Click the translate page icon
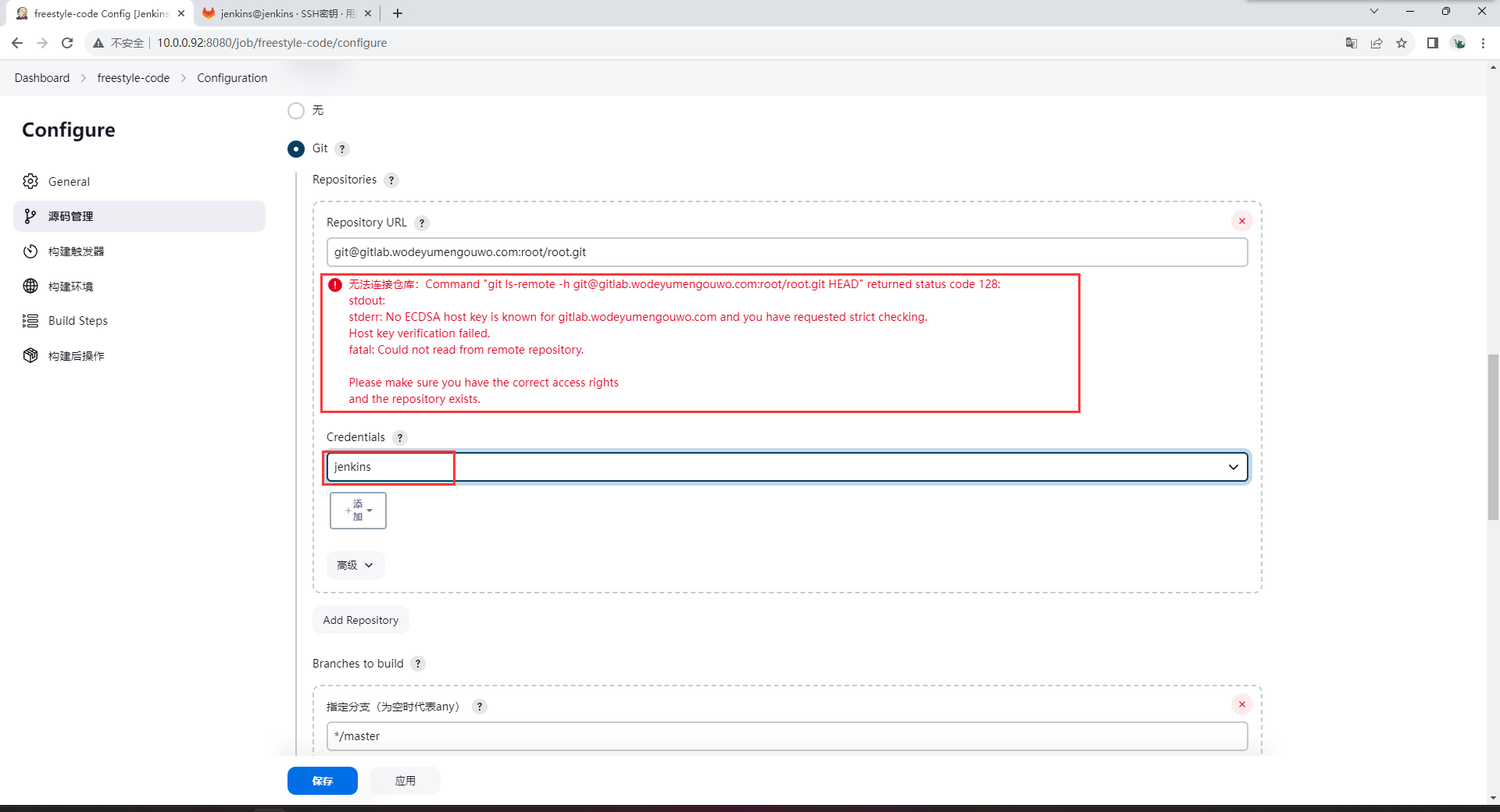The image size is (1500, 812). (1352, 43)
